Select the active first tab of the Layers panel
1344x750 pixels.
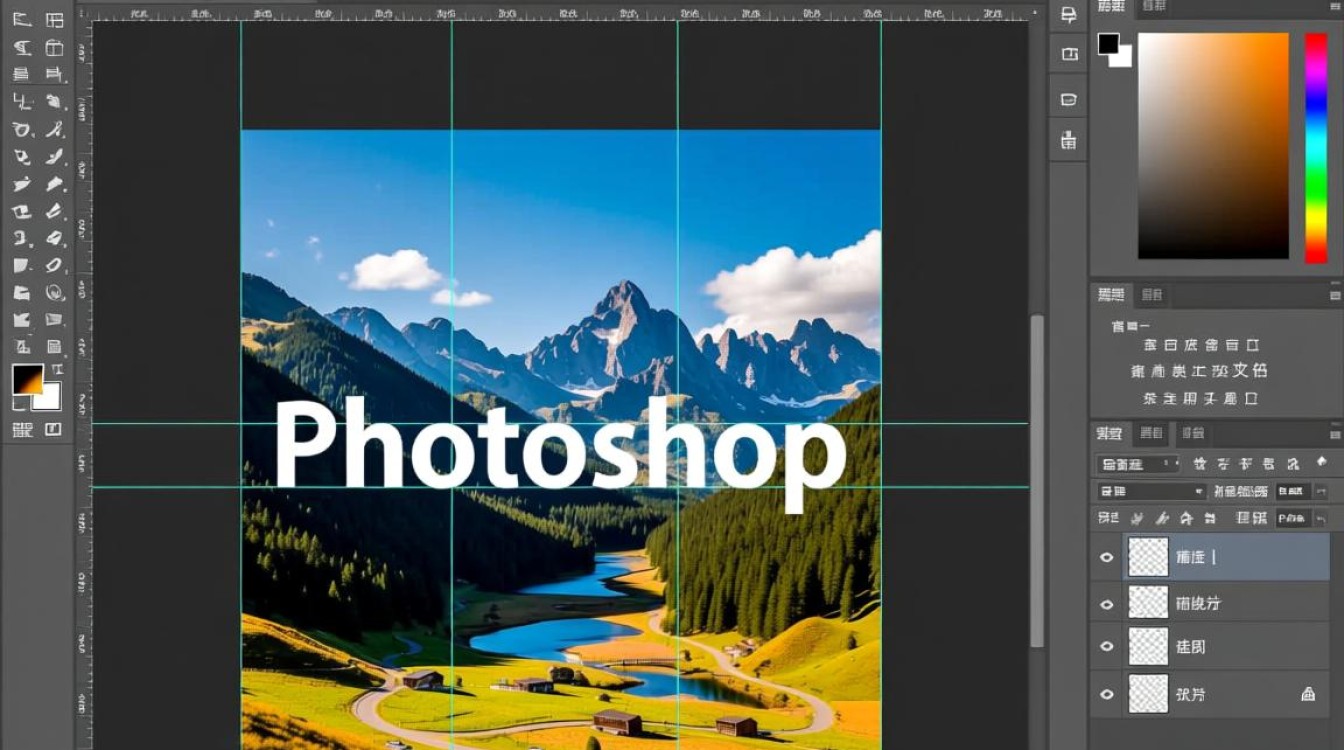tap(1110, 434)
